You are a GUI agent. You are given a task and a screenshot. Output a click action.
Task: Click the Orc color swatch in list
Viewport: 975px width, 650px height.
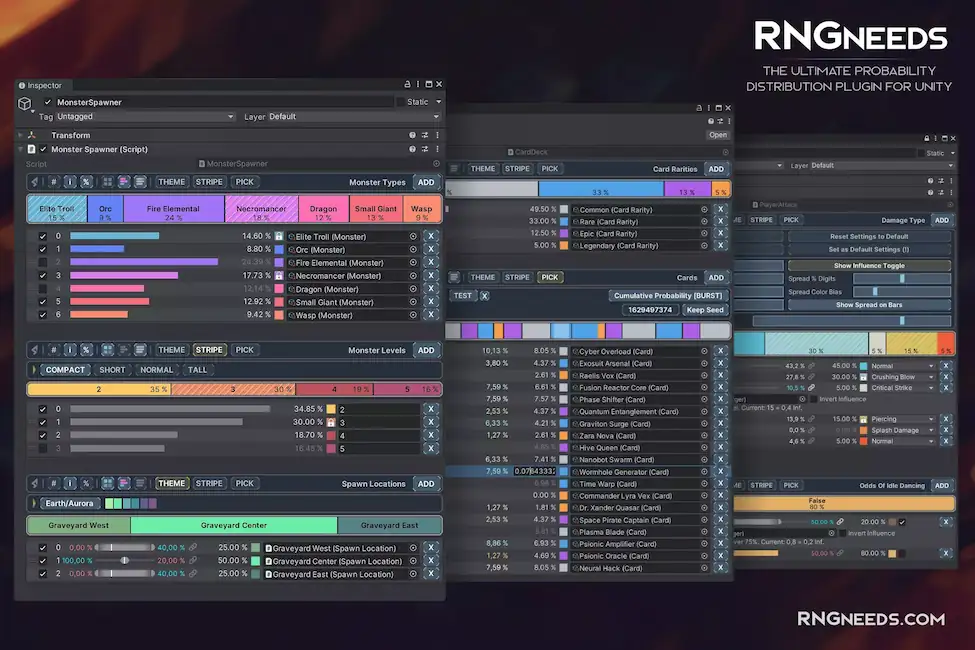(x=279, y=249)
